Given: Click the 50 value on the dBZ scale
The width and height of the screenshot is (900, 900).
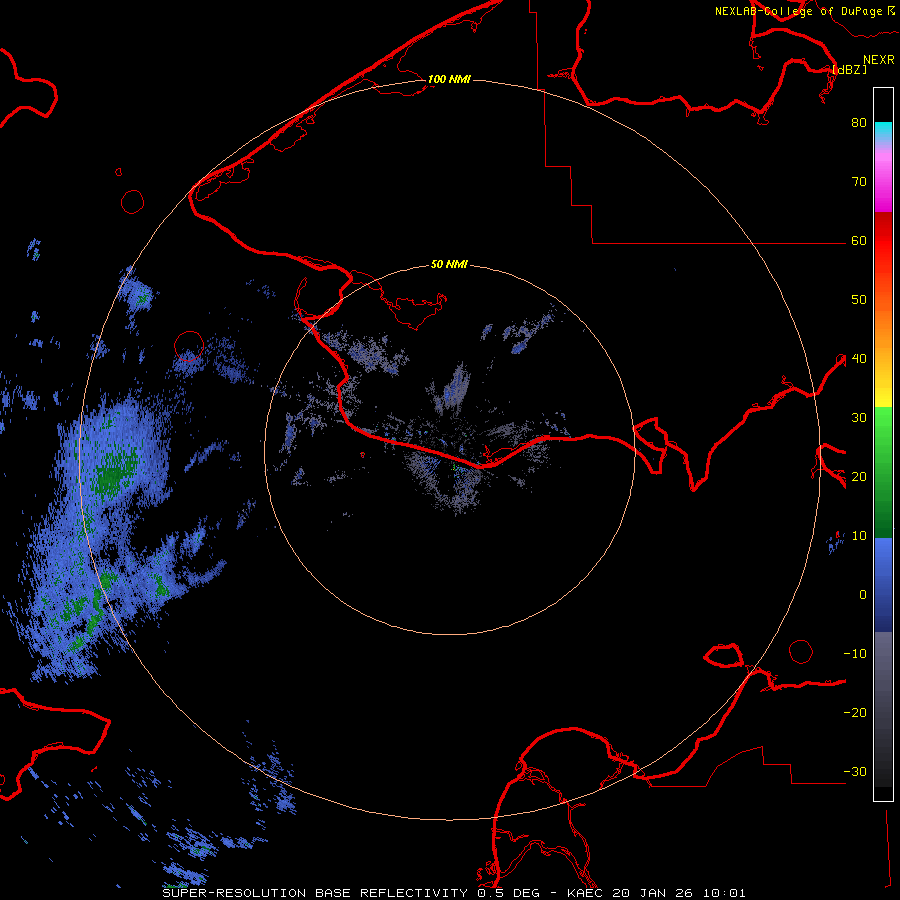Looking at the screenshot, I should coord(859,300).
